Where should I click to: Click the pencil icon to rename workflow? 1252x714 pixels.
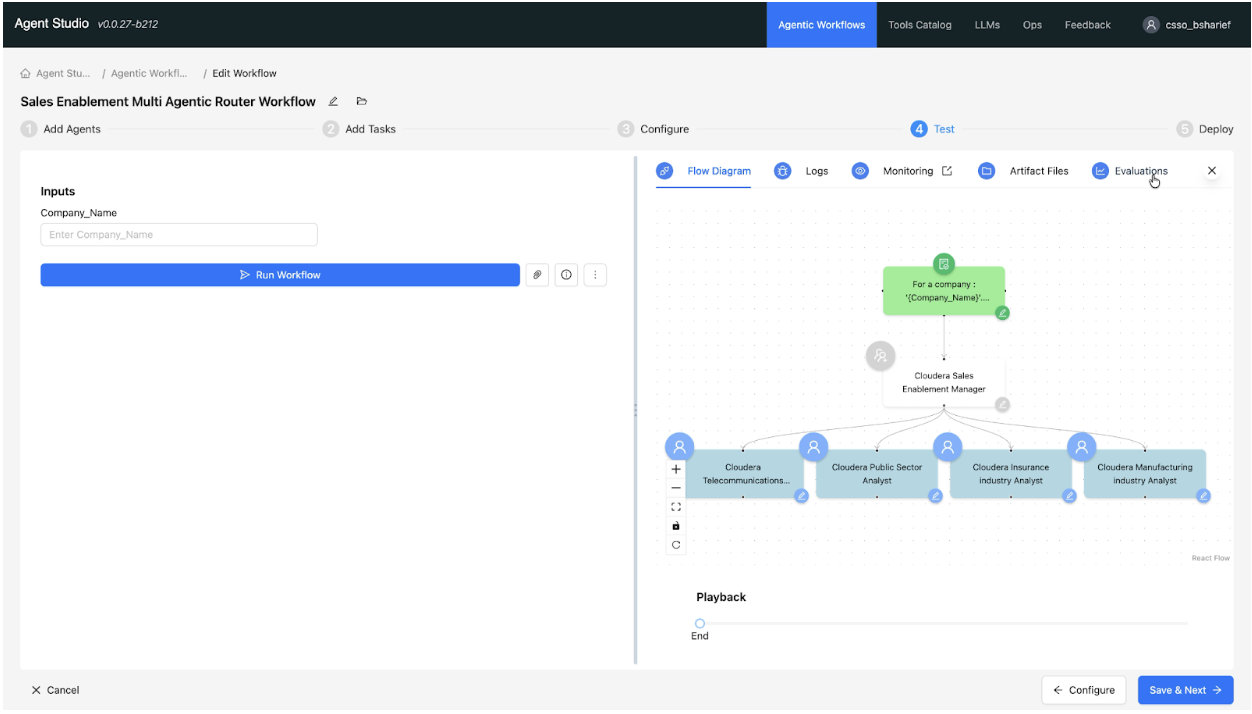(x=333, y=102)
